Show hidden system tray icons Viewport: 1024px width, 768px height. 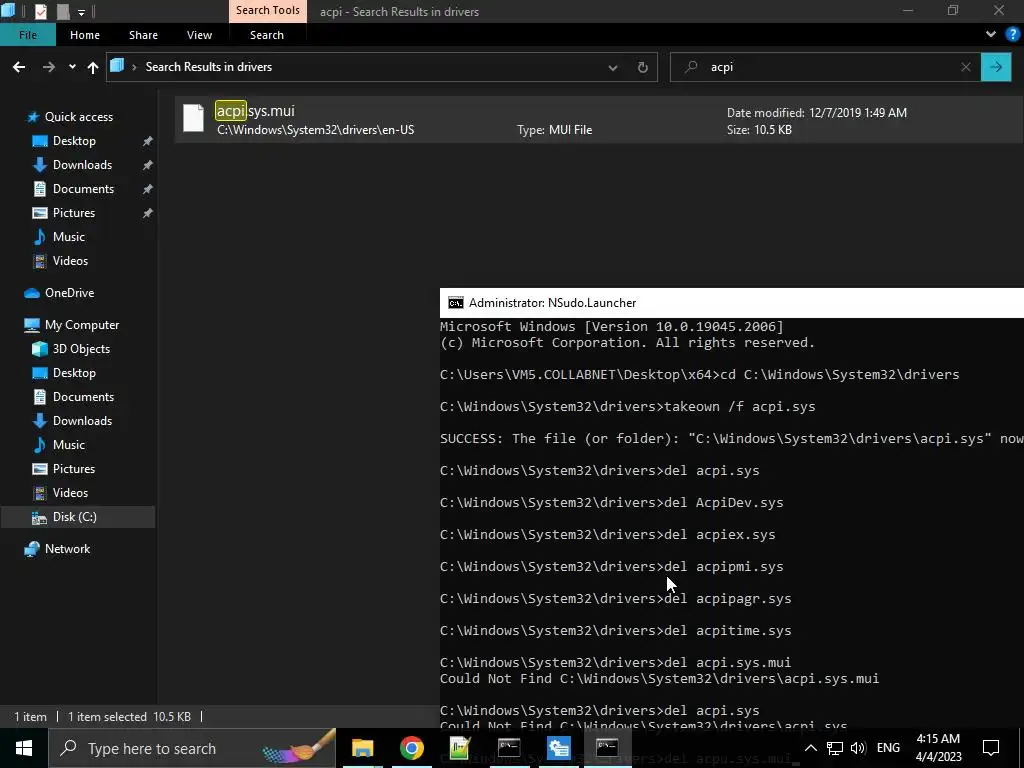point(810,748)
